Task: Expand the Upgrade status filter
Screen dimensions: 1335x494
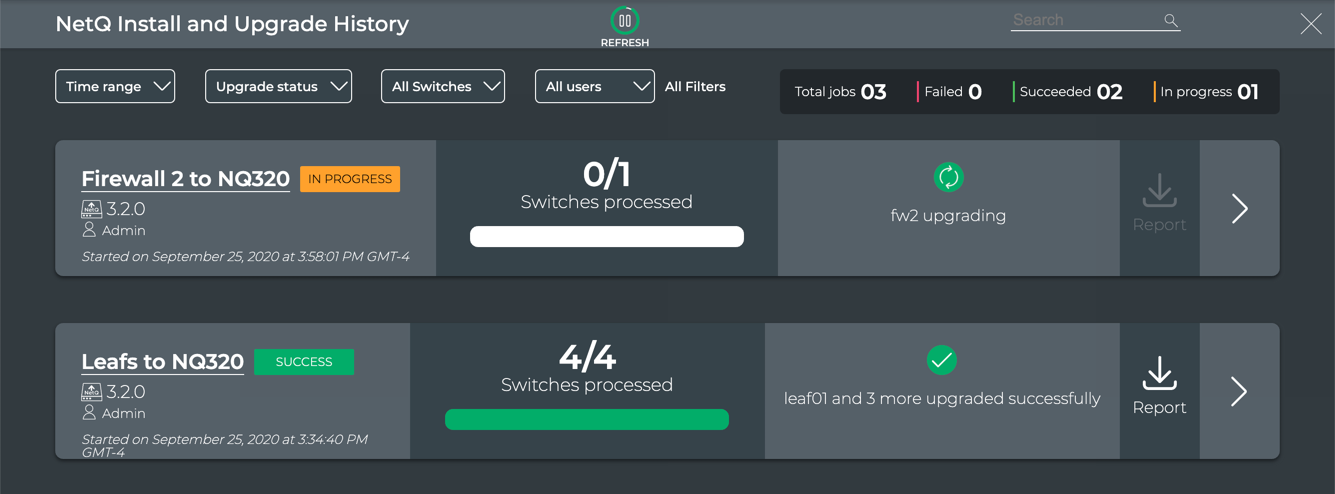Action: click(x=278, y=87)
